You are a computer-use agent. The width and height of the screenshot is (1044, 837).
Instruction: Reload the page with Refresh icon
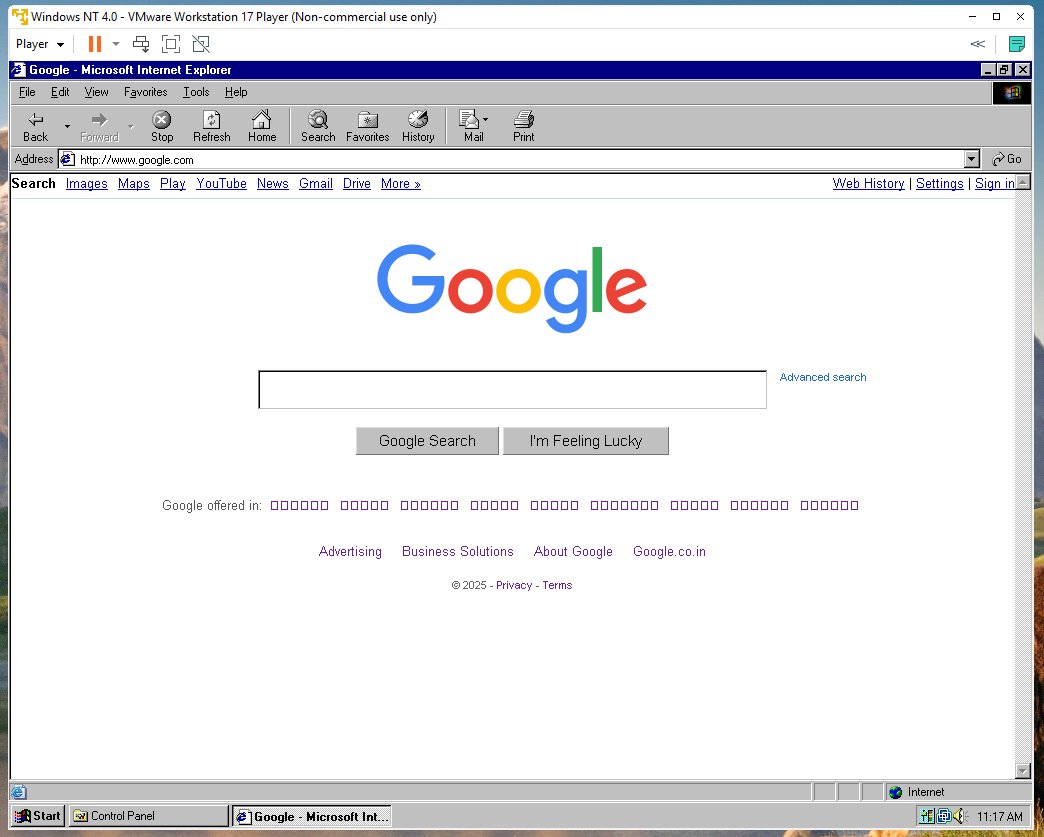pyautogui.click(x=212, y=127)
